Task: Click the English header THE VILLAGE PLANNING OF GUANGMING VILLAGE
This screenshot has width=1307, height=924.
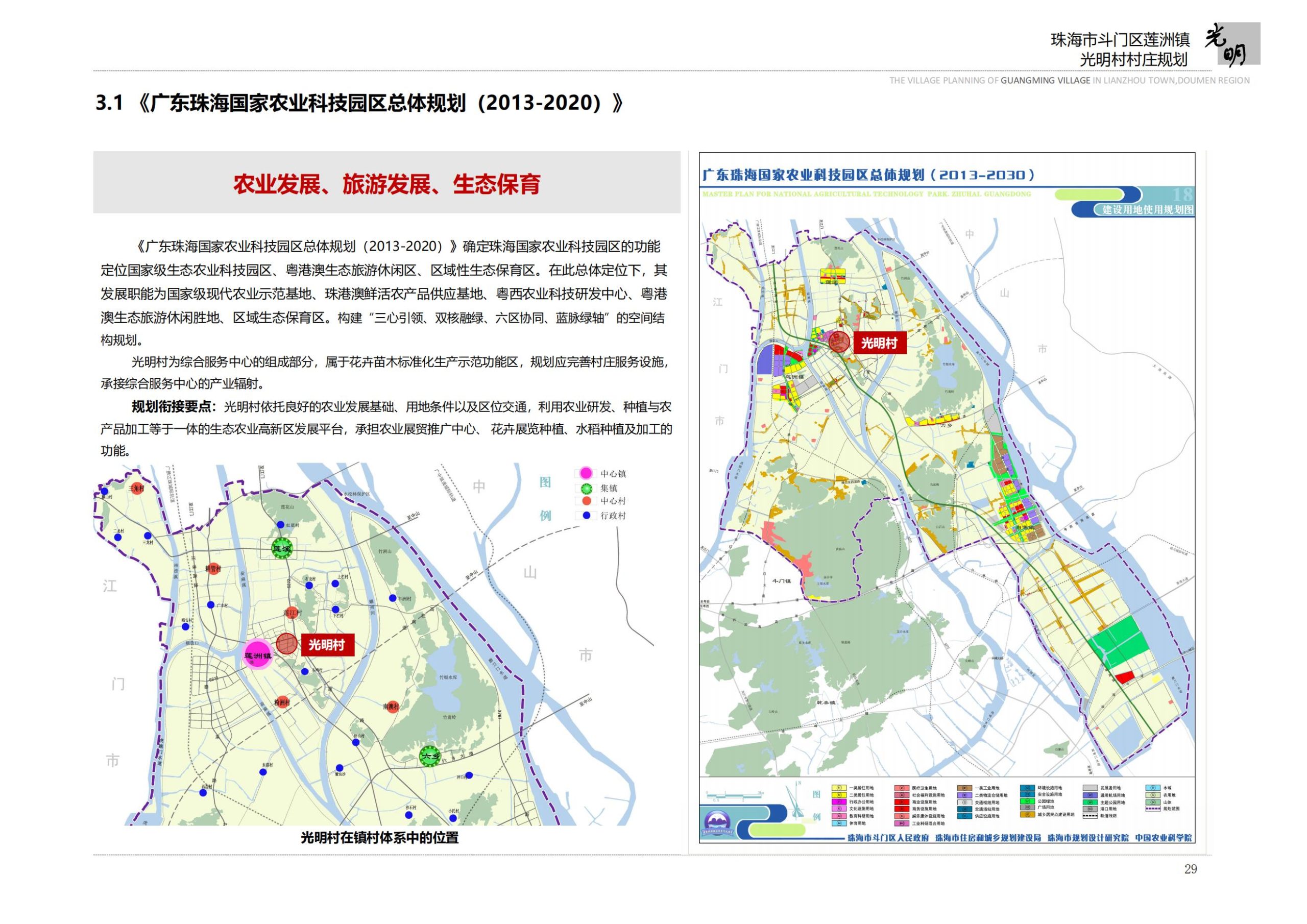Action: [x=990, y=80]
